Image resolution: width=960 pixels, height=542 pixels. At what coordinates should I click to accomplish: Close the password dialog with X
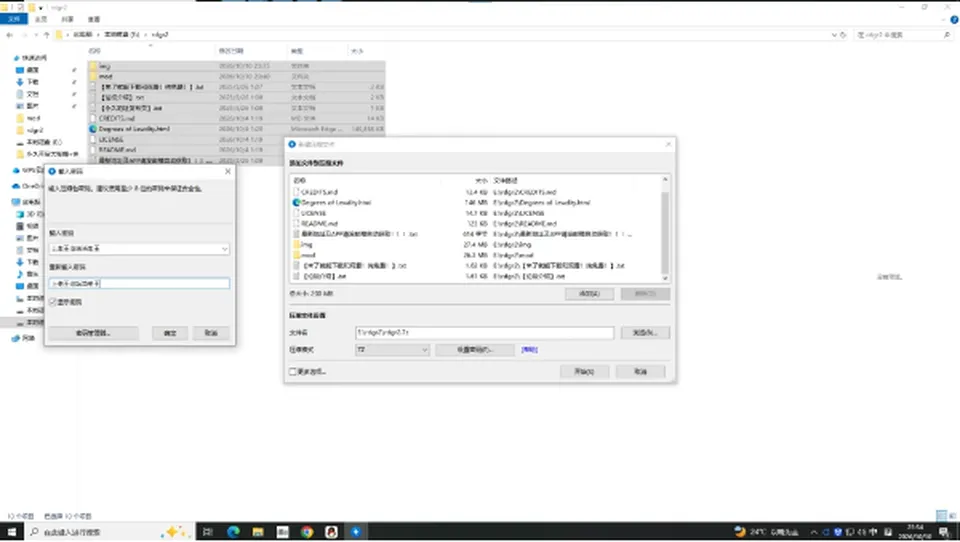click(x=228, y=171)
